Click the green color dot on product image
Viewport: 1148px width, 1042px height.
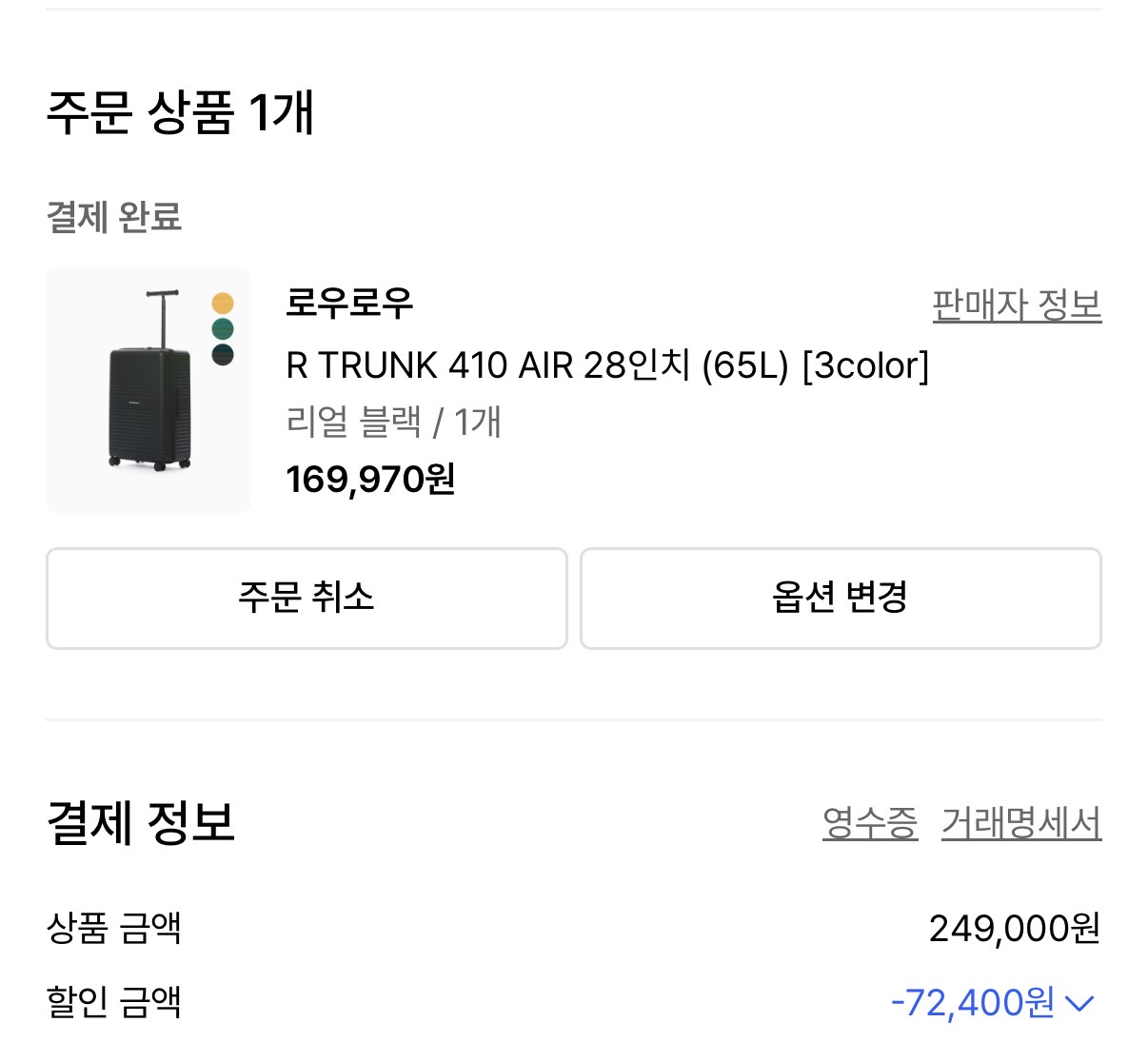[223, 330]
